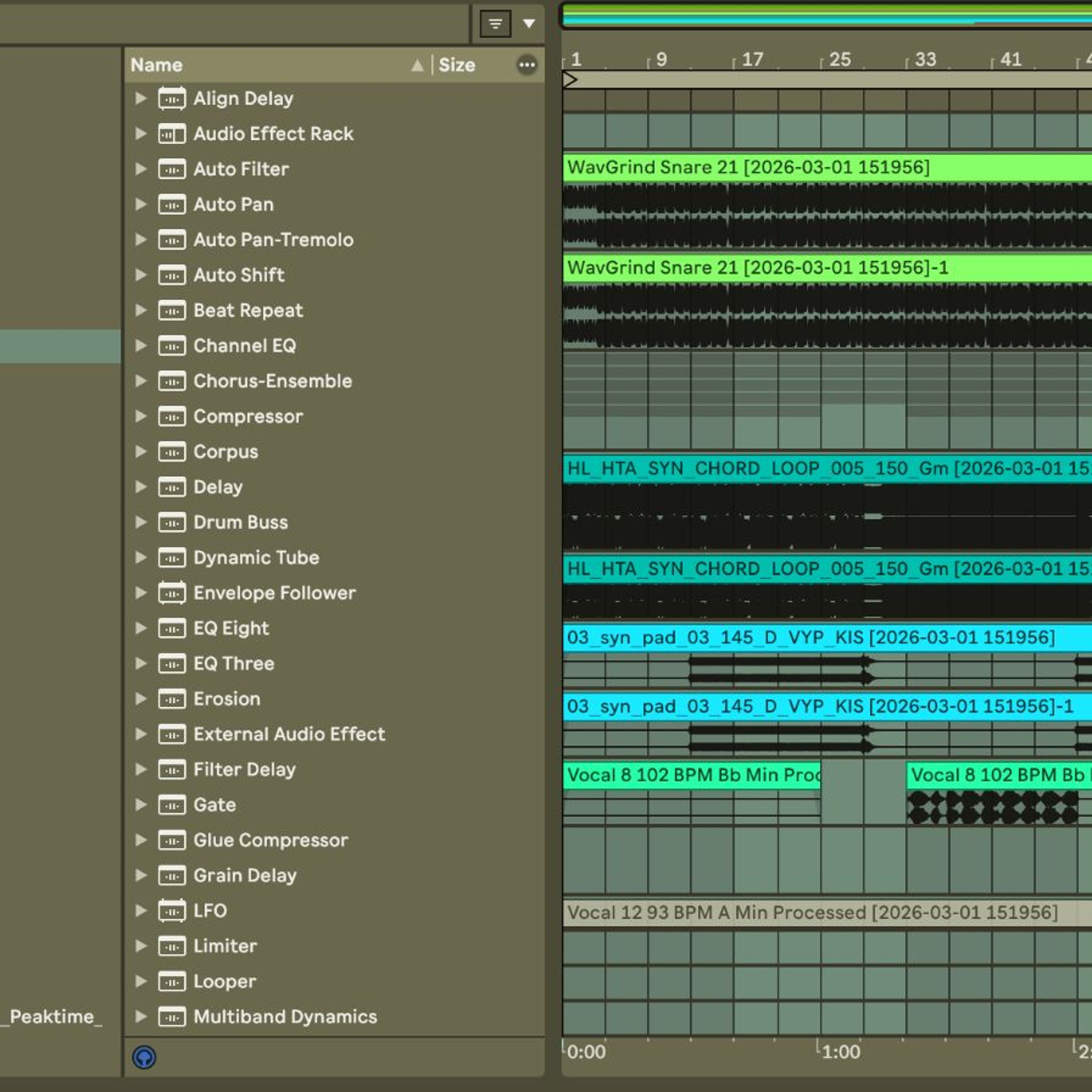Click the Erosion device icon

point(172,699)
